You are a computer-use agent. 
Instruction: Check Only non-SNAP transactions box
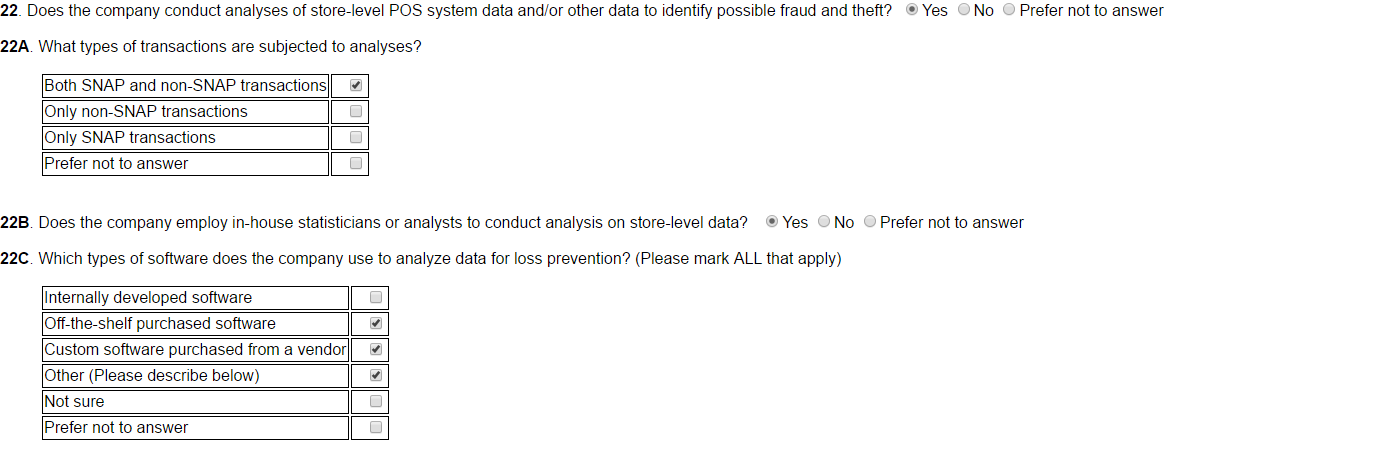pos(356,112)
